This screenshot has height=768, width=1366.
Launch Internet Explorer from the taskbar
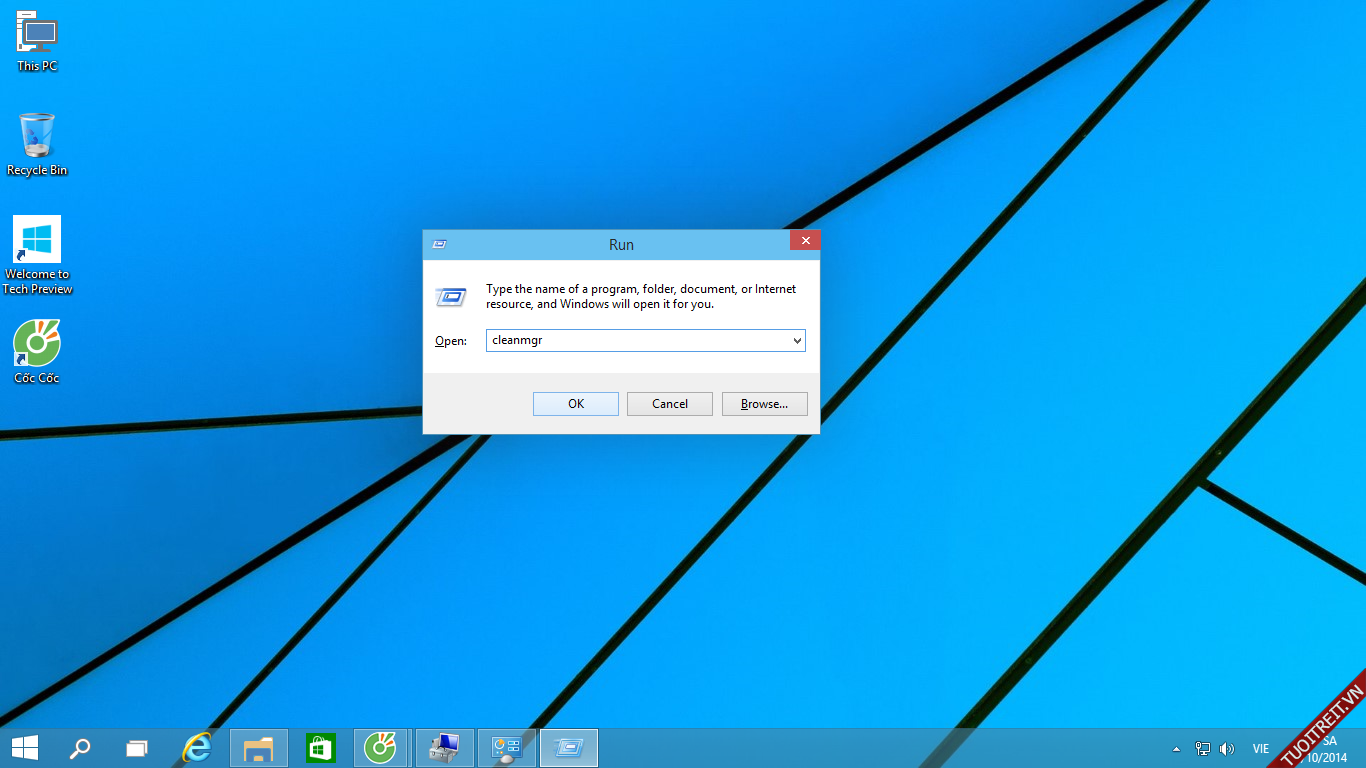(x=197, y=748)
